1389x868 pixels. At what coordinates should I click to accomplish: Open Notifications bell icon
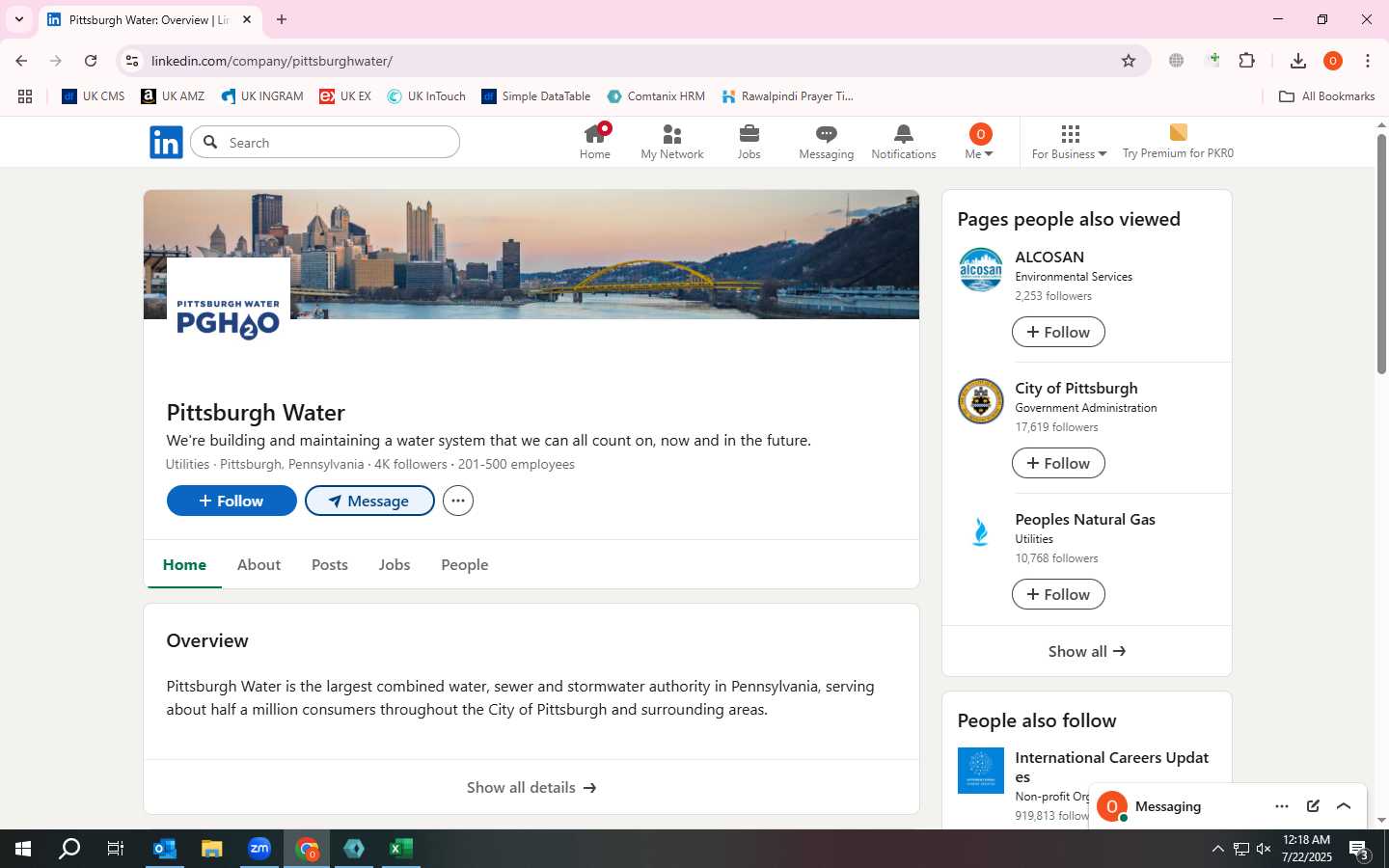pos(904,142)
